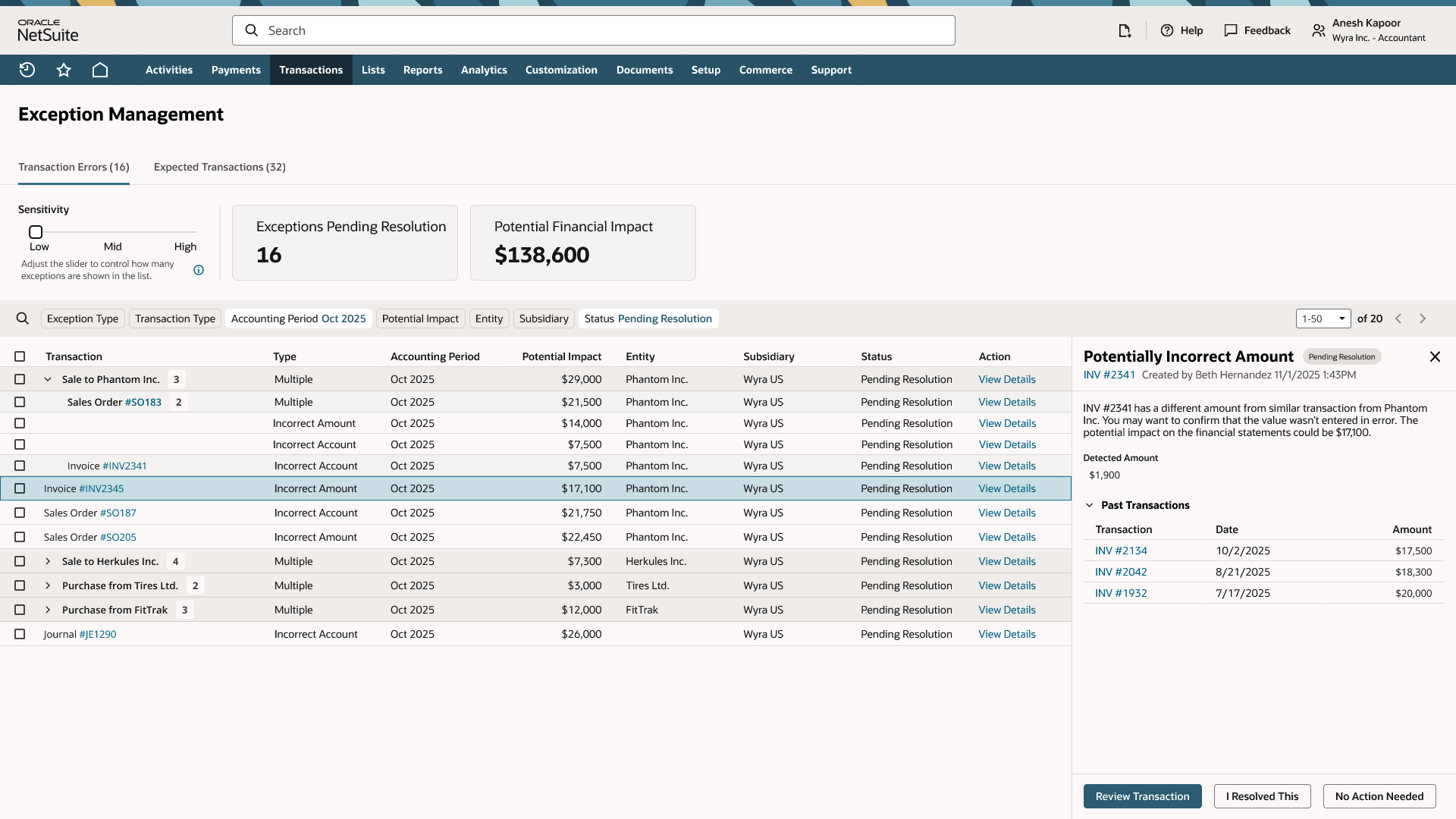This screenshot has height=819, width=1456.
Task: Click the Sensitivity info icon
Action: tap(199, 270)
